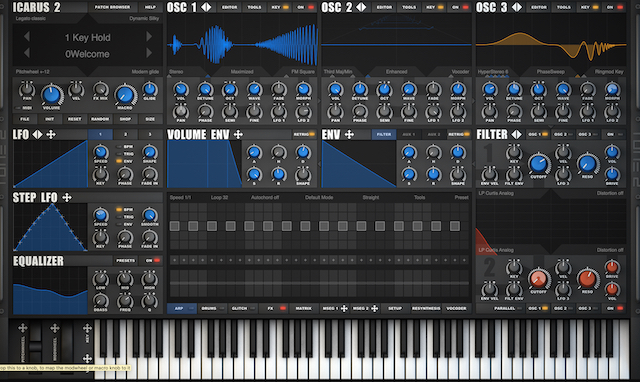Click the Filter 1 CUTOFF knob
Screen dimensions: 640x382
coord(538,164)
